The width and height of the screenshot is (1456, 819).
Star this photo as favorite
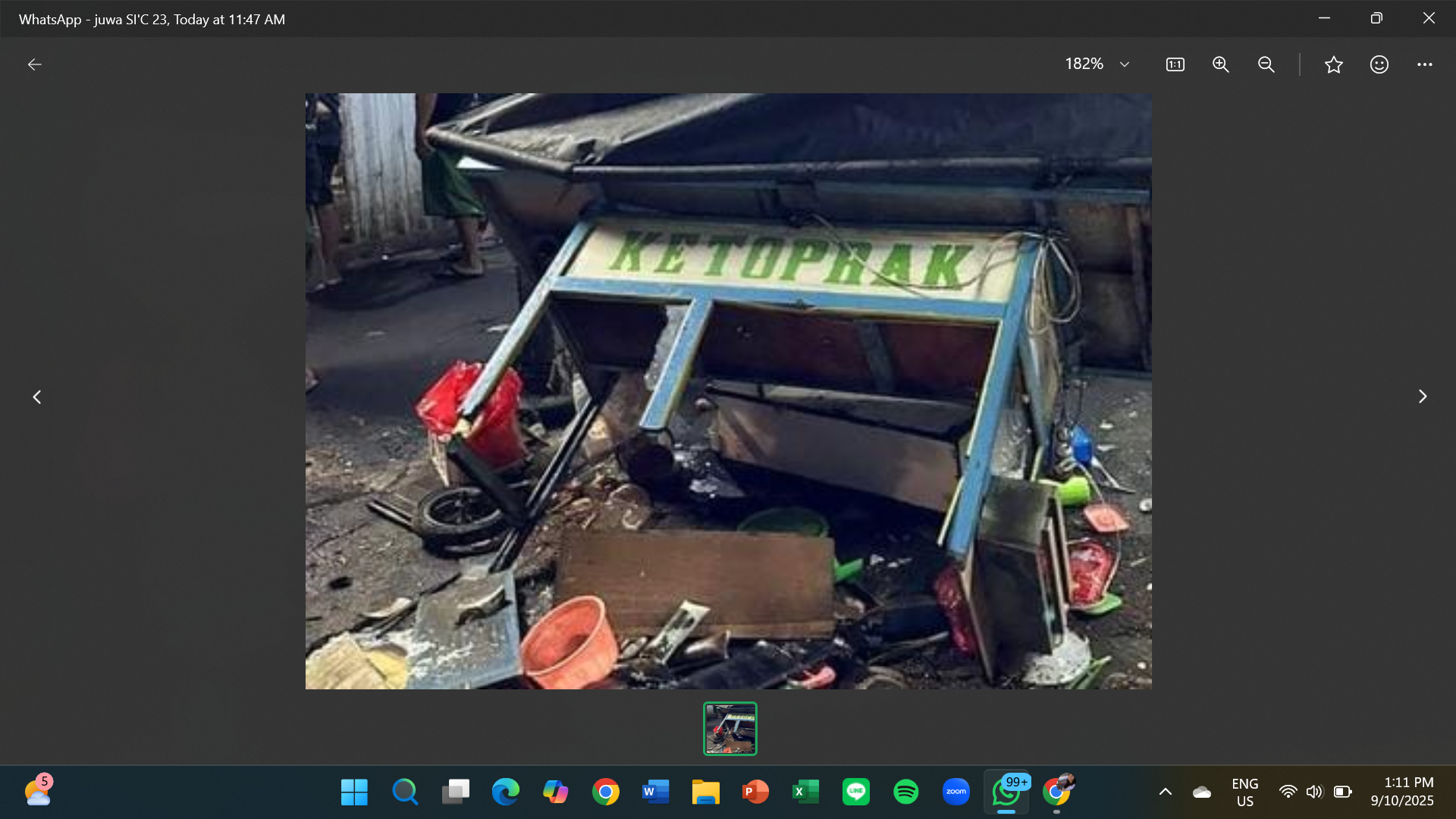click(x=1333, y=64)
